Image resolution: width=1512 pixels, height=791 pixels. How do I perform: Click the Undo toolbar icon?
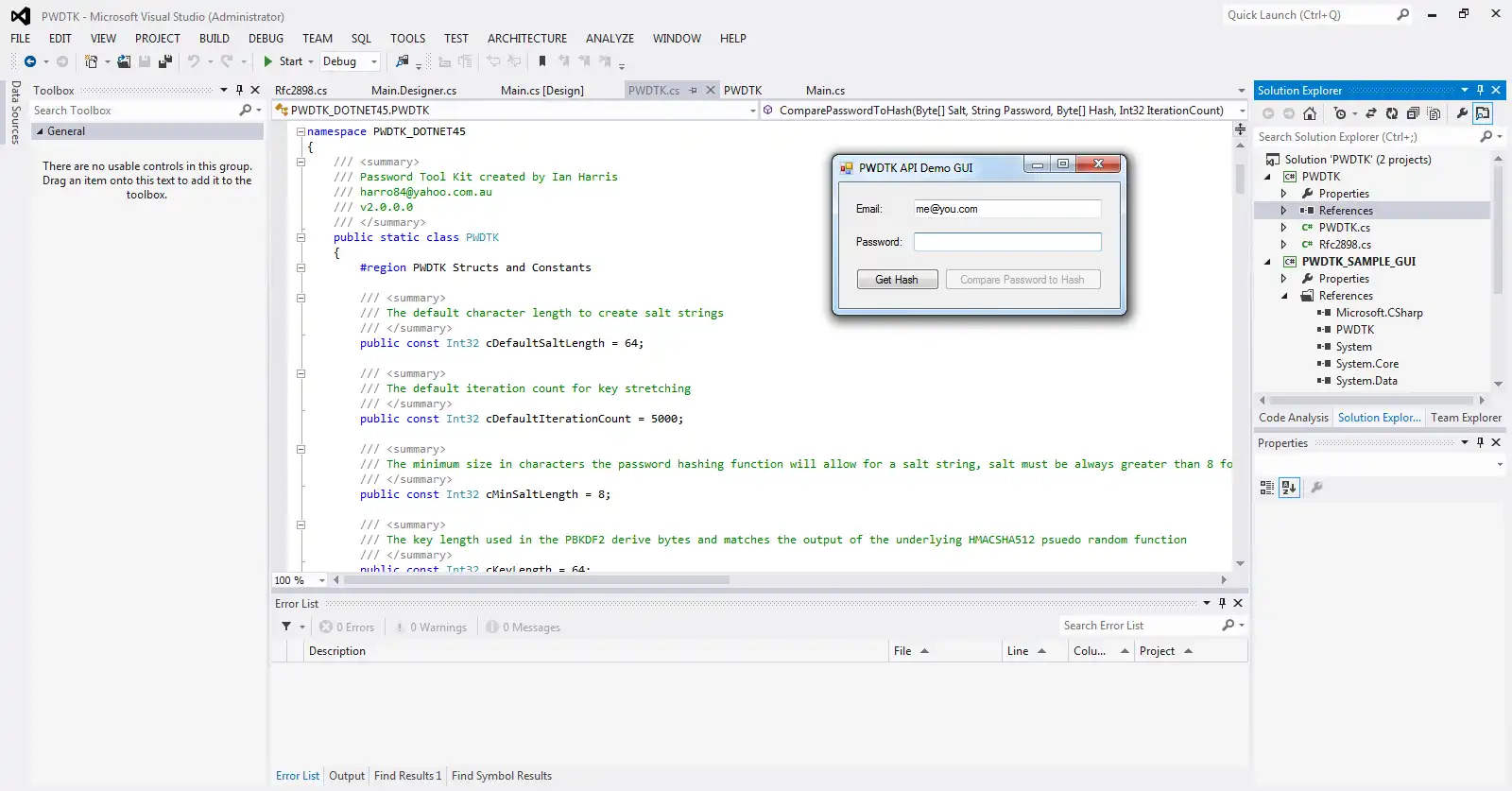[x=194, y=61]
